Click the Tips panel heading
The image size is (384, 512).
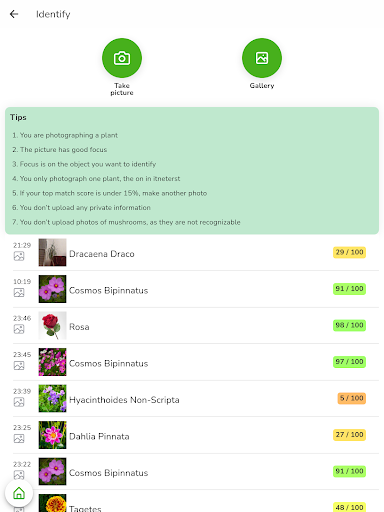click(x=18, y=117)
